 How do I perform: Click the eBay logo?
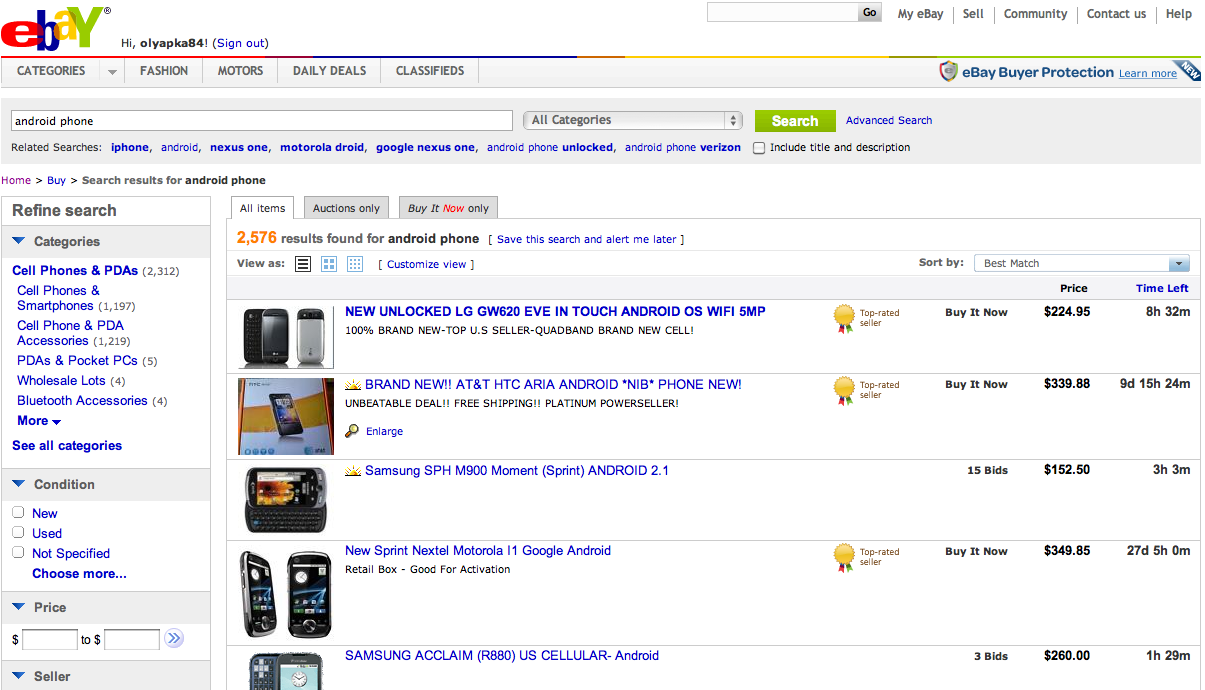coord(56,27)
